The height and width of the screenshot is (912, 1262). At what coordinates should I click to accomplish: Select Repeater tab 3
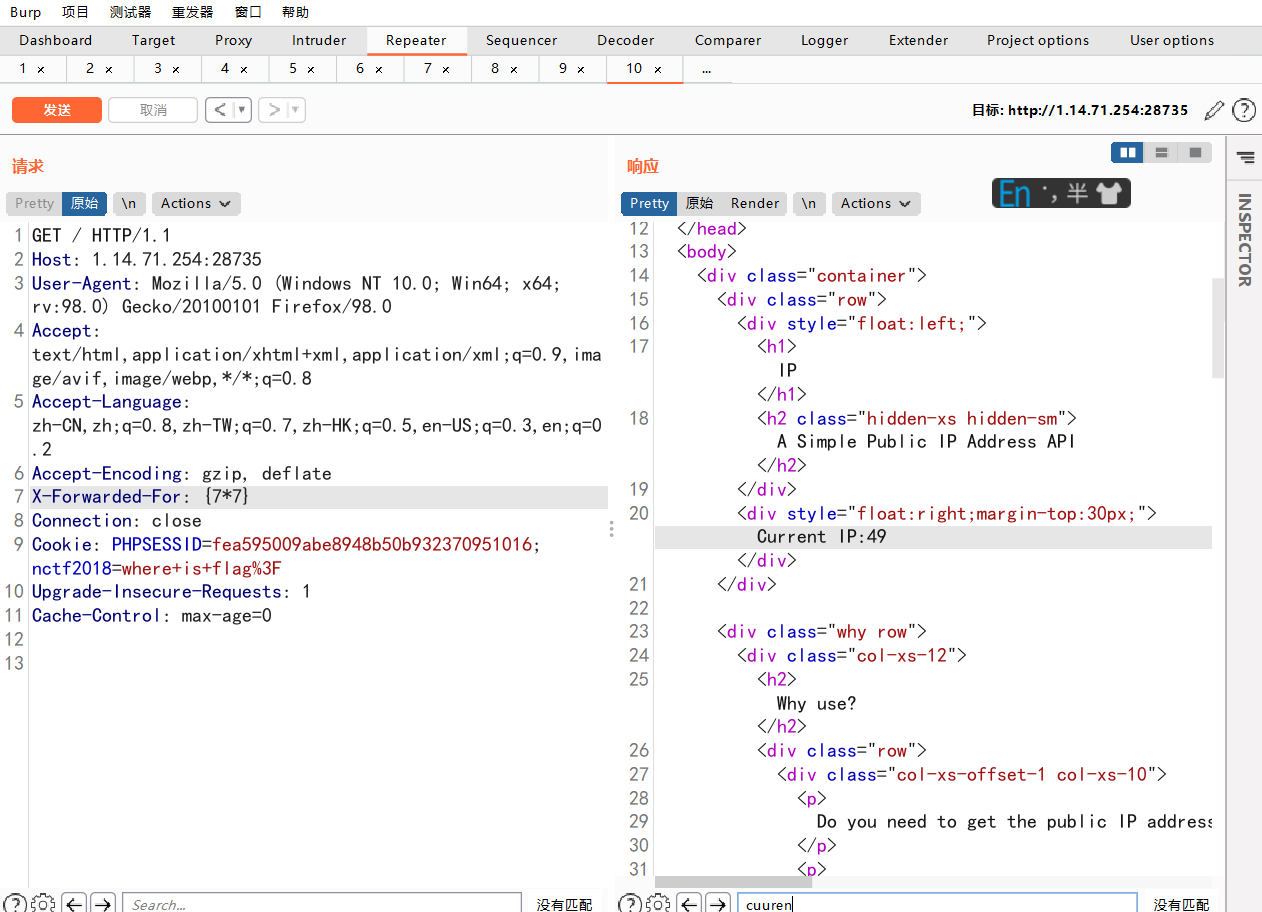(x=167, y=69)
